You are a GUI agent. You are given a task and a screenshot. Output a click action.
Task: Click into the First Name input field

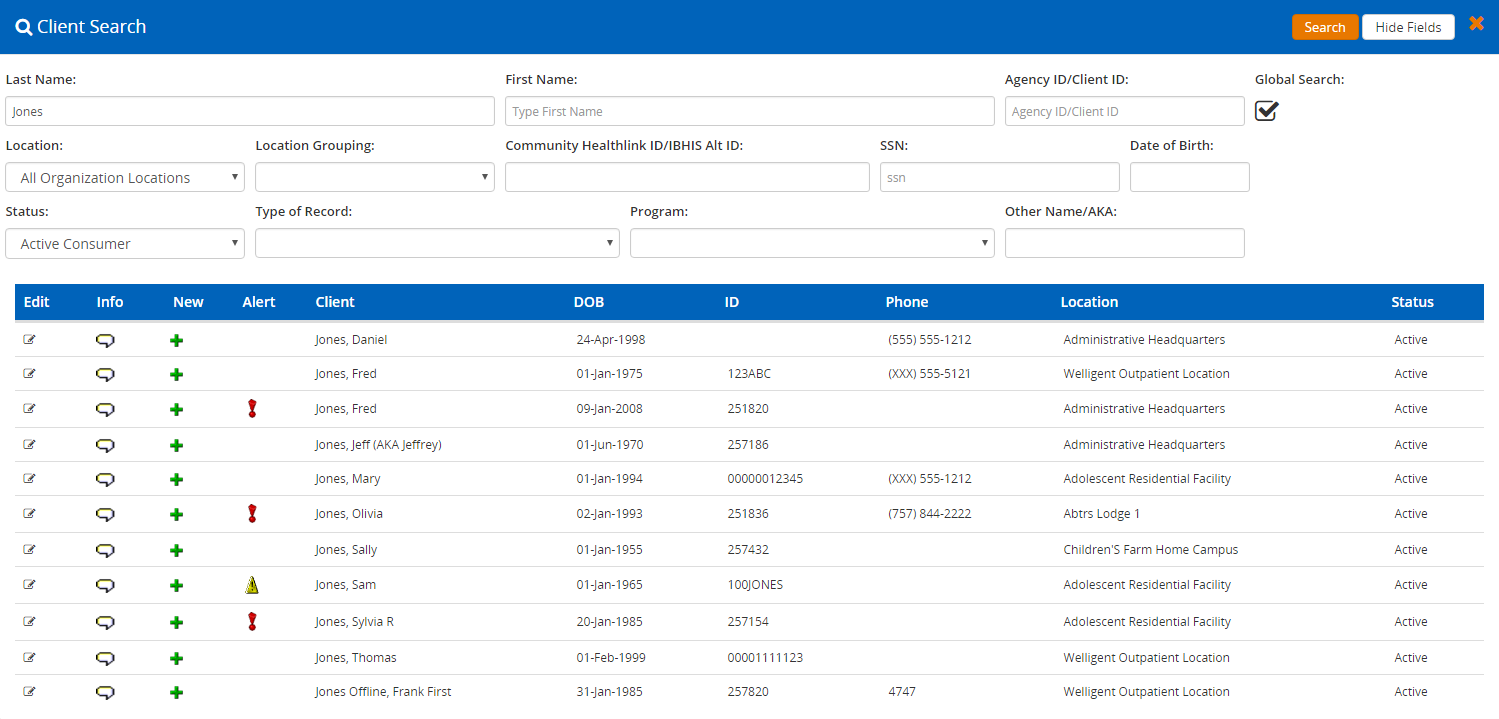[x=750, y=112]
